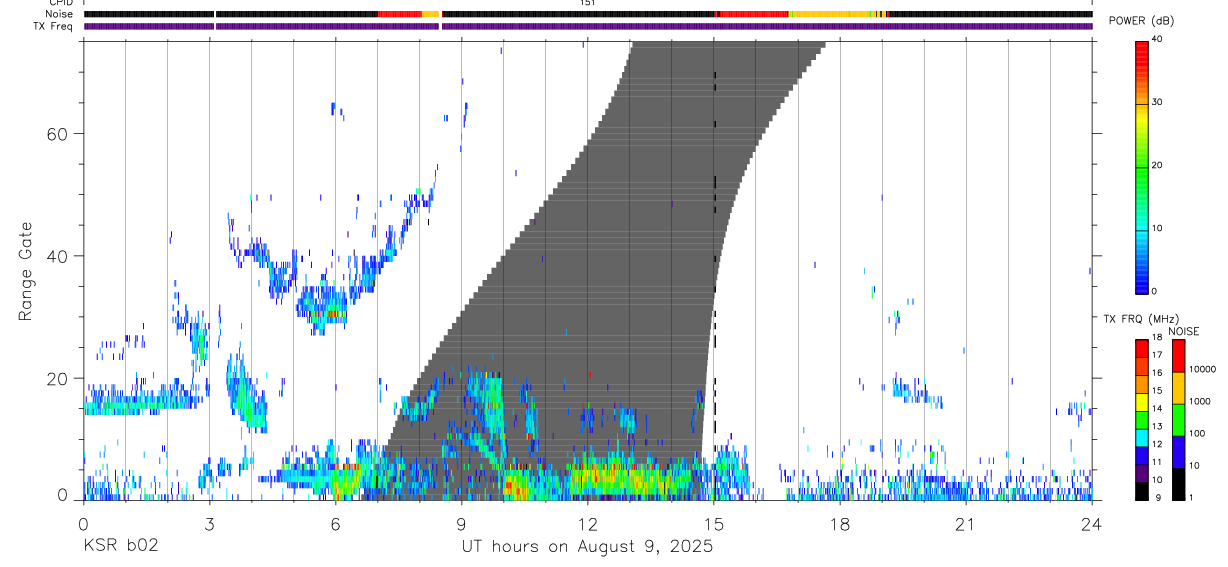Click the 10000 label on the NOISE scale
The width and height of the screenshot is (1228, 567).
click(1203, 369)
